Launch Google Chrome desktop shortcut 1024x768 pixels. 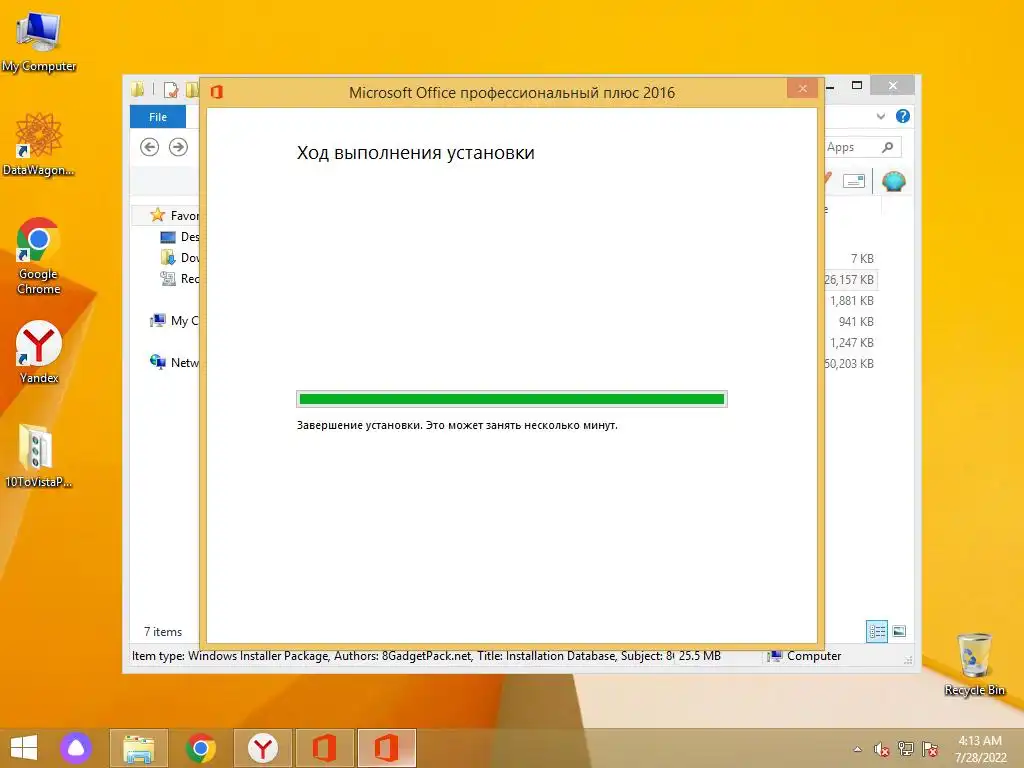pyautogui.click(x=39, y=255)
